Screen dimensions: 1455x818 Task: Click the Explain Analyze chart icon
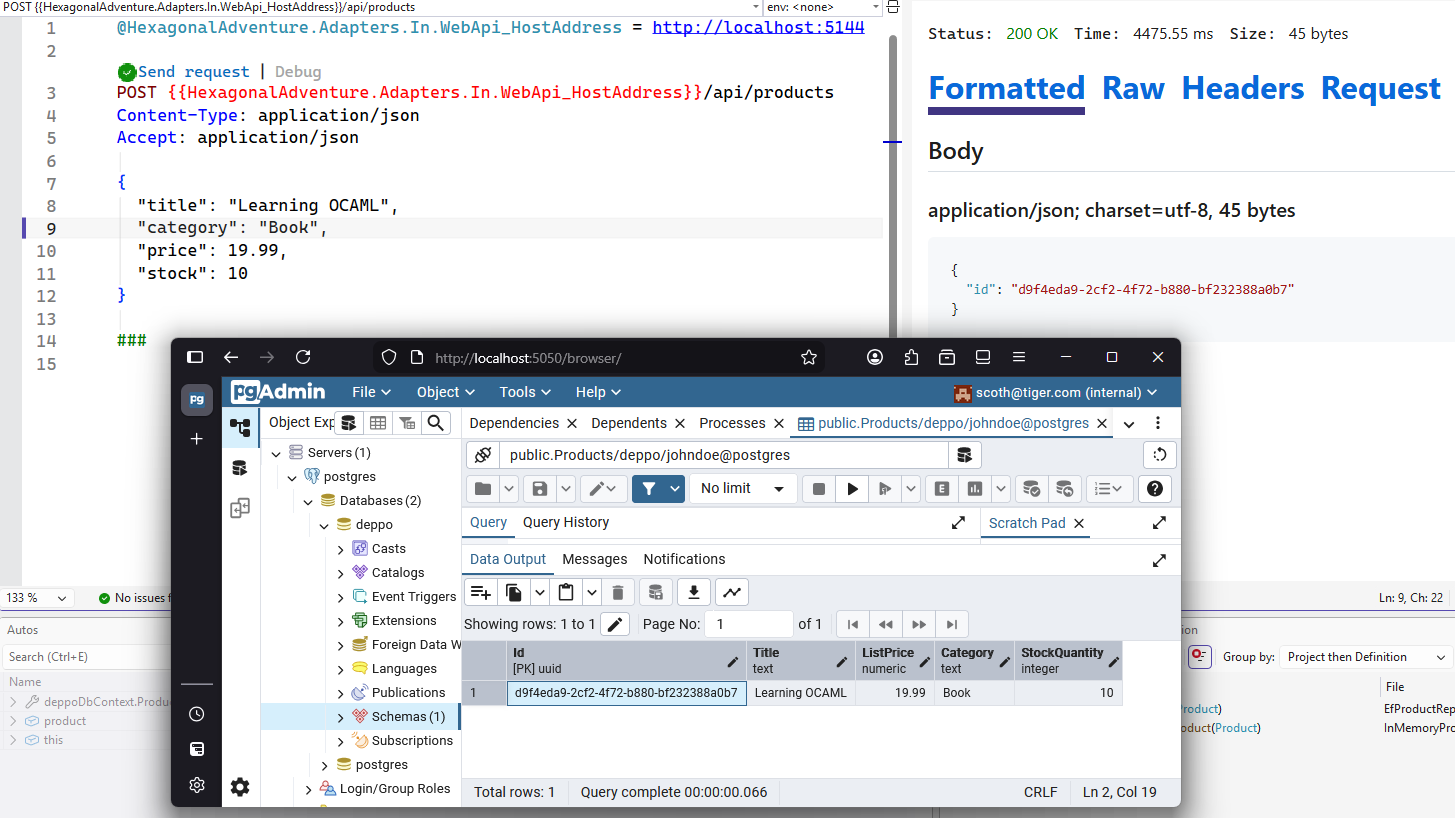[x=973, y=489]
